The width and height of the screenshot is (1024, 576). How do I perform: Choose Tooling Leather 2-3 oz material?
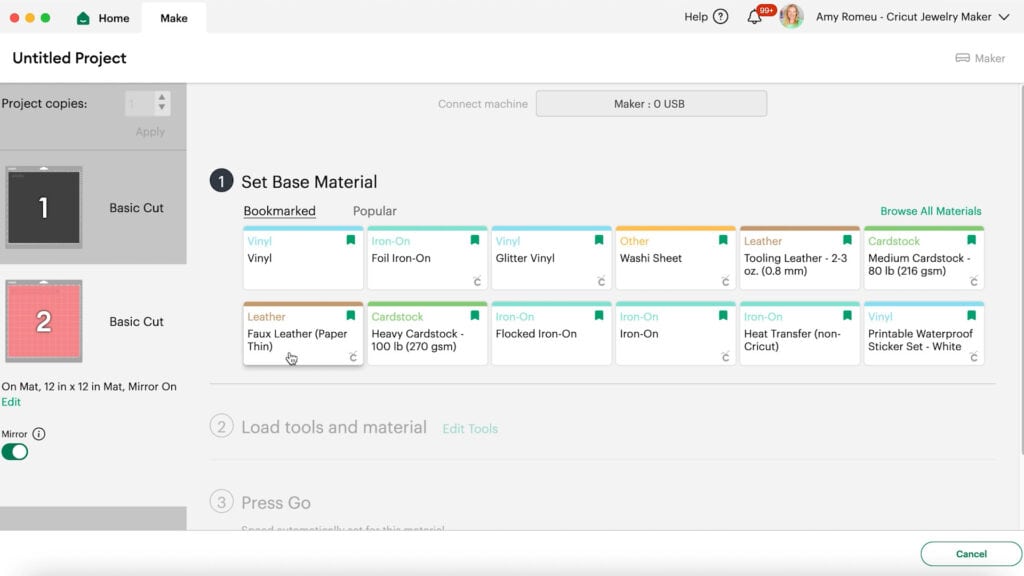click(x=799, y=258)
